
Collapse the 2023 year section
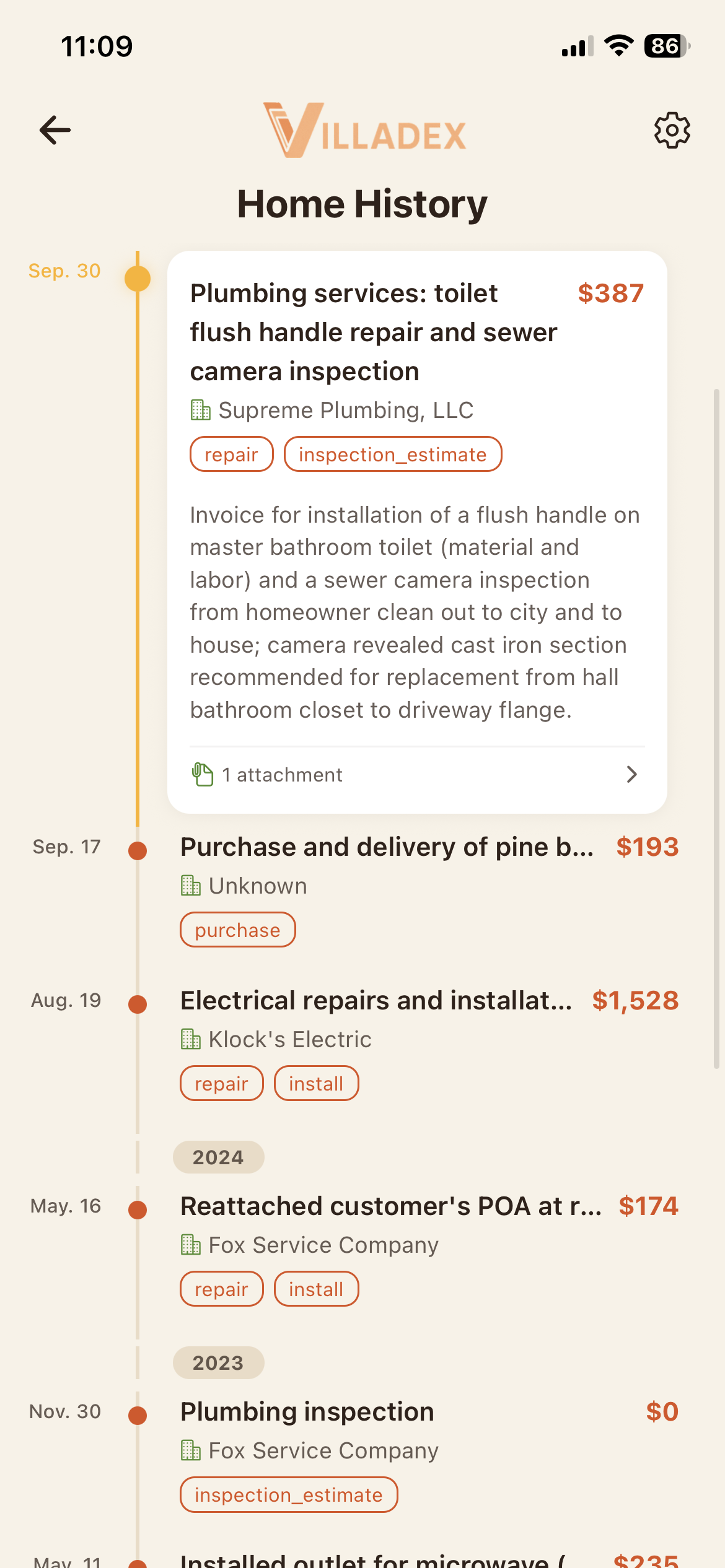[218, 1362]
